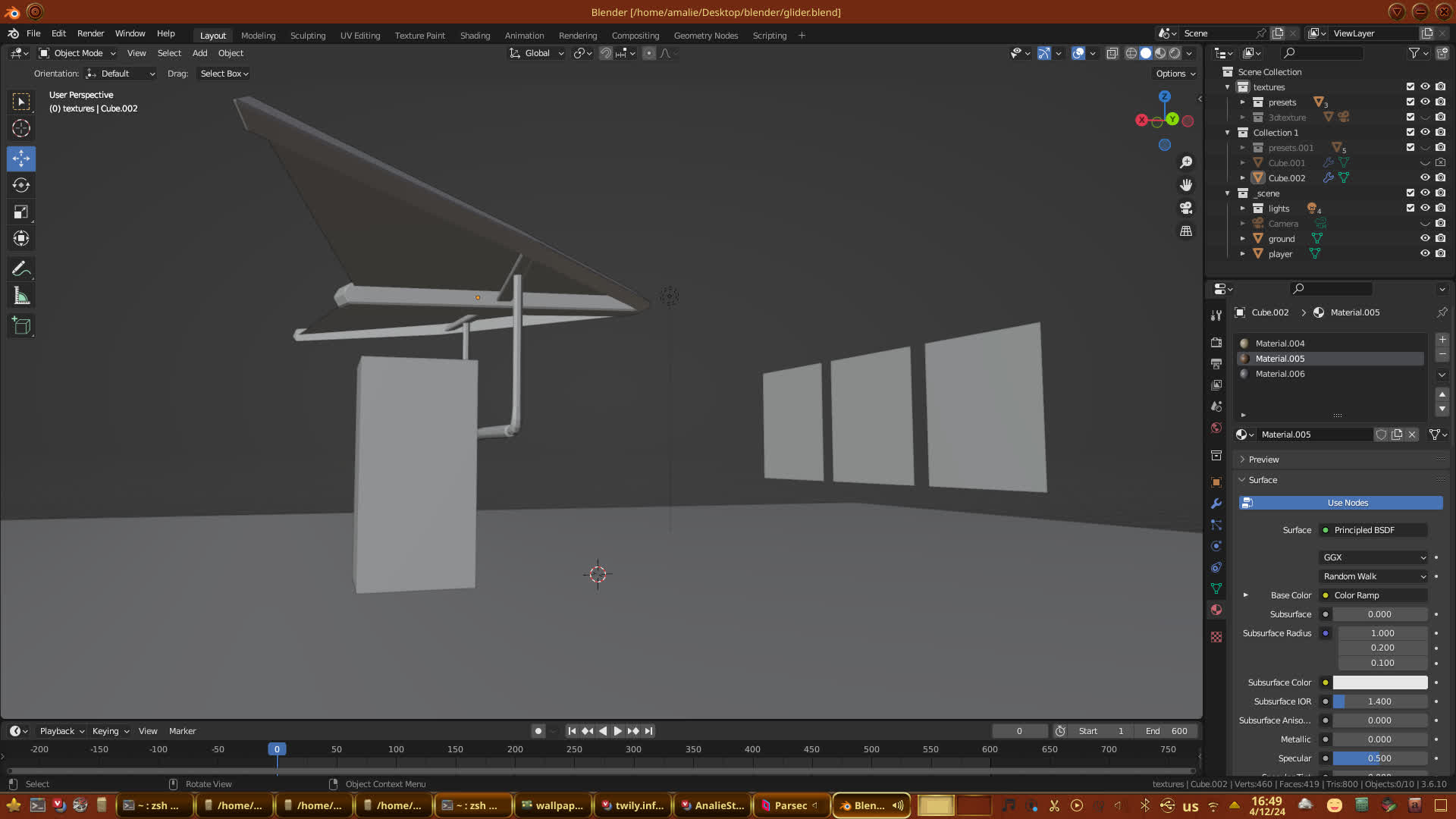
Task: Click the Options button in viewport header
Action: pos(1175,74)
